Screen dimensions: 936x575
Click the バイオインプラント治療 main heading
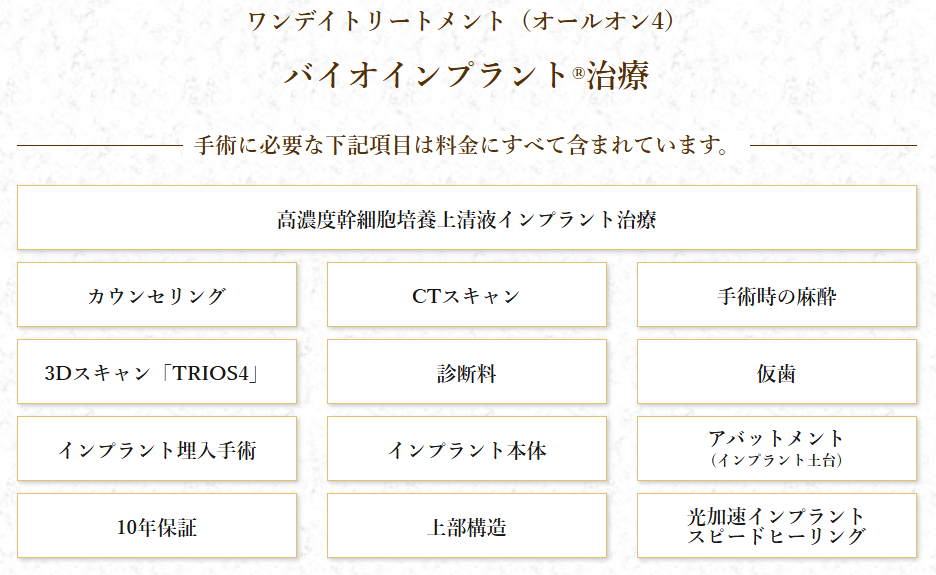466,77
